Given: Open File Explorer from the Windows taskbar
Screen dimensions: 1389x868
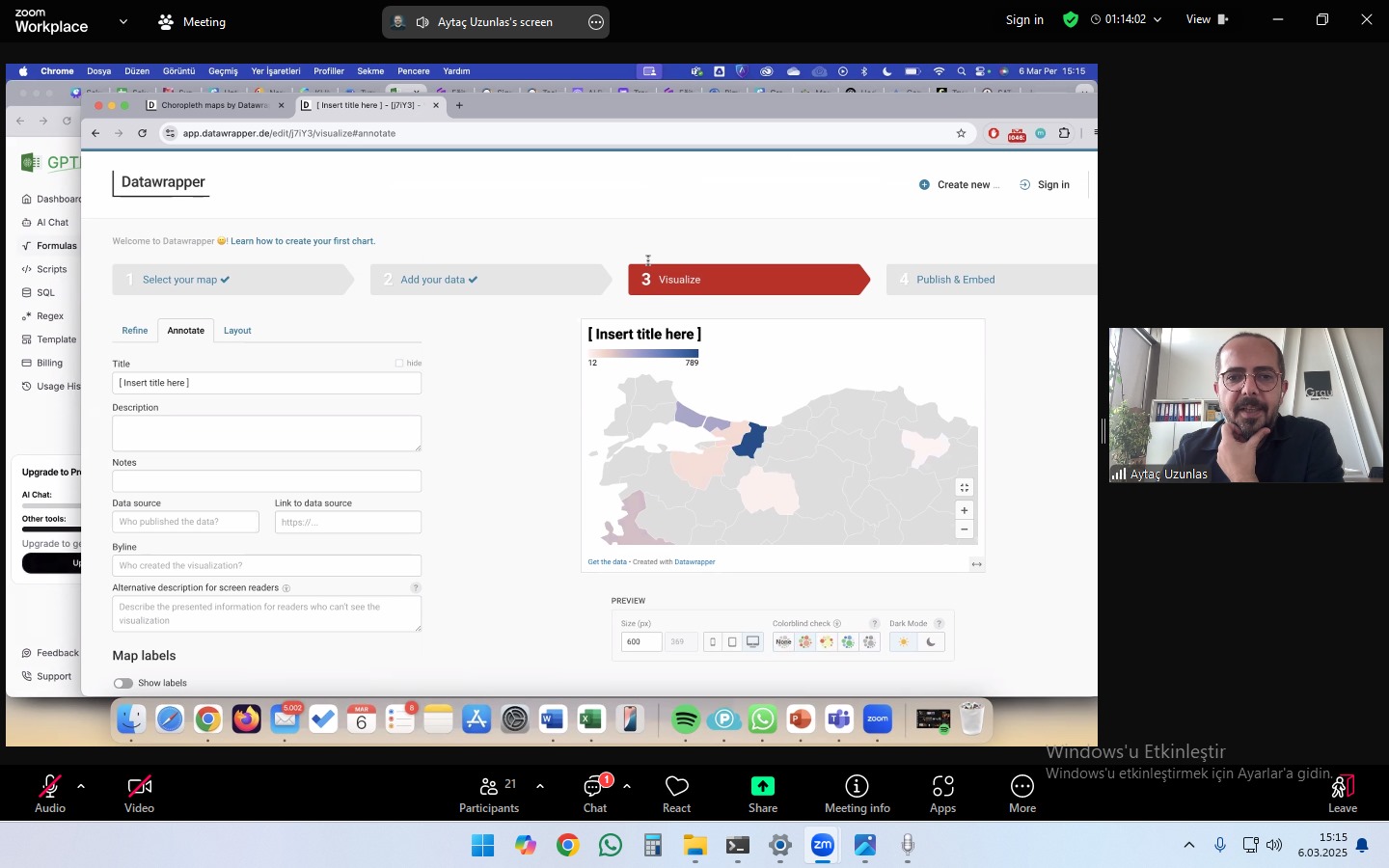Looking at the screenshot, I should pyautogui.click(x=695, y=846).
